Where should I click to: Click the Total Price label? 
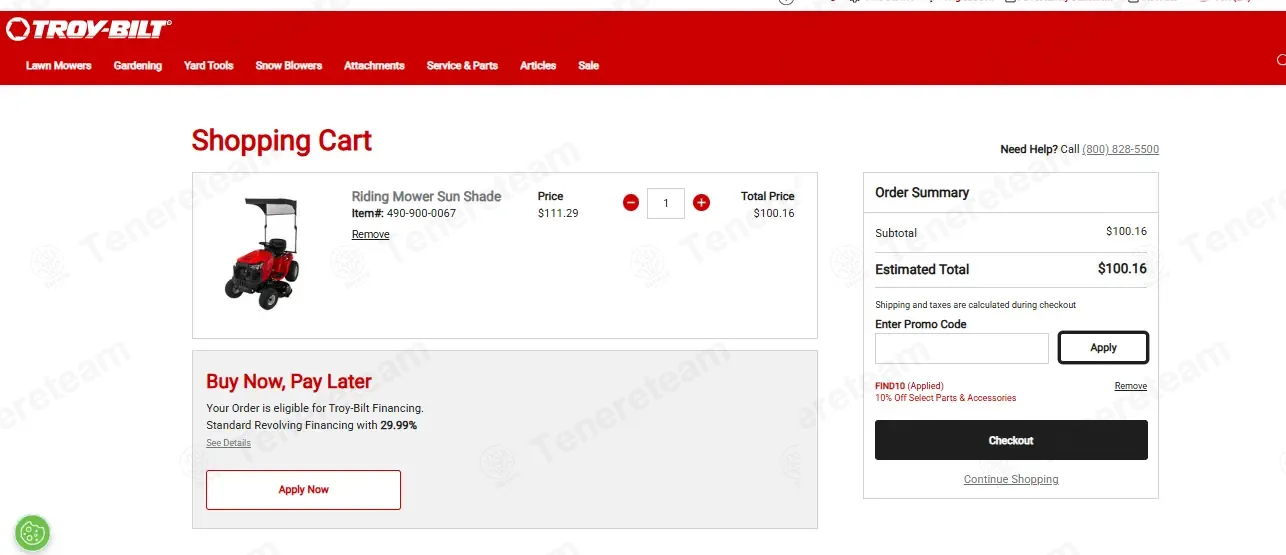(768, 196)
